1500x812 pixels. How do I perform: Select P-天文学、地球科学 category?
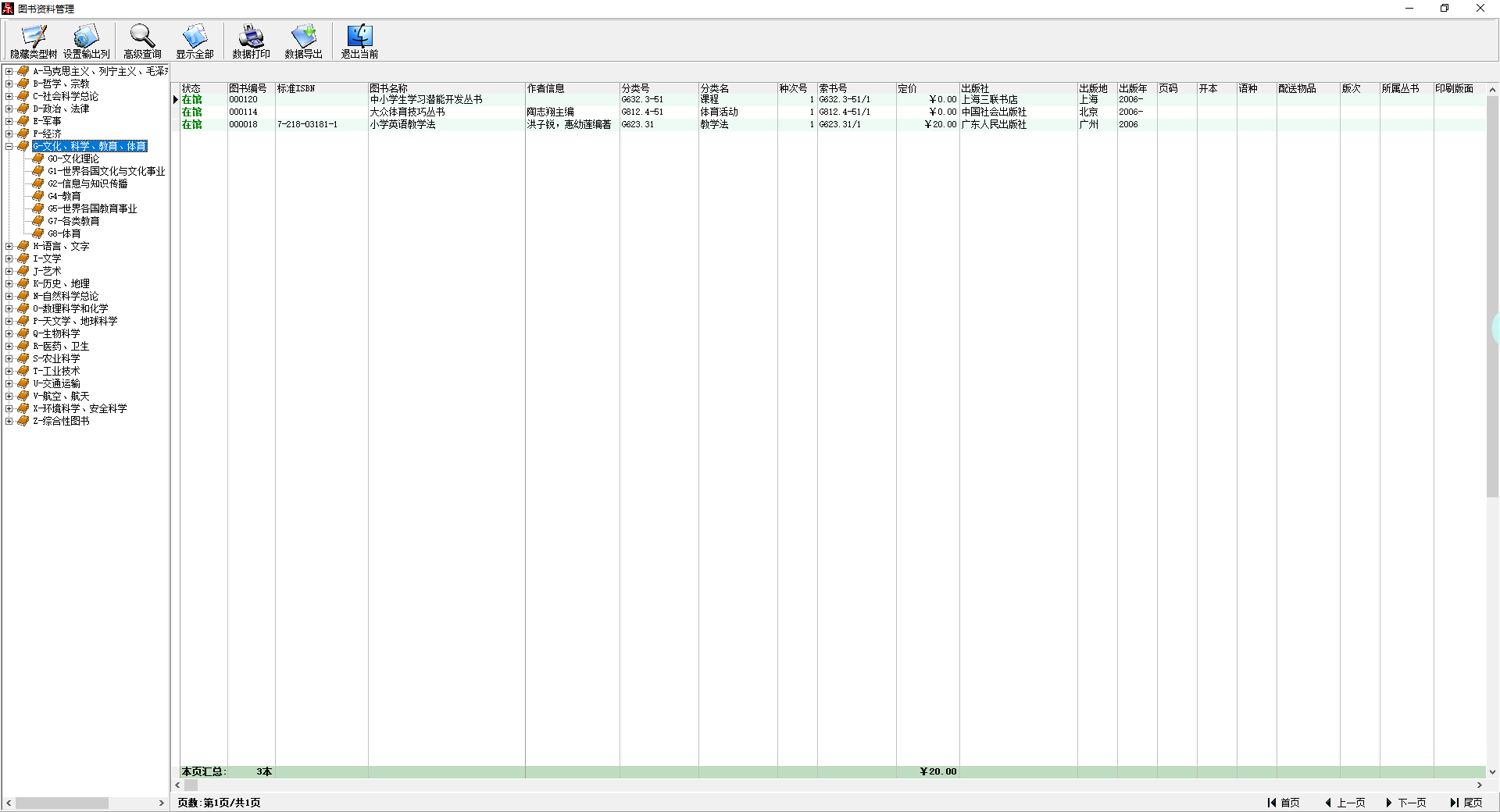tap(75, 321)
